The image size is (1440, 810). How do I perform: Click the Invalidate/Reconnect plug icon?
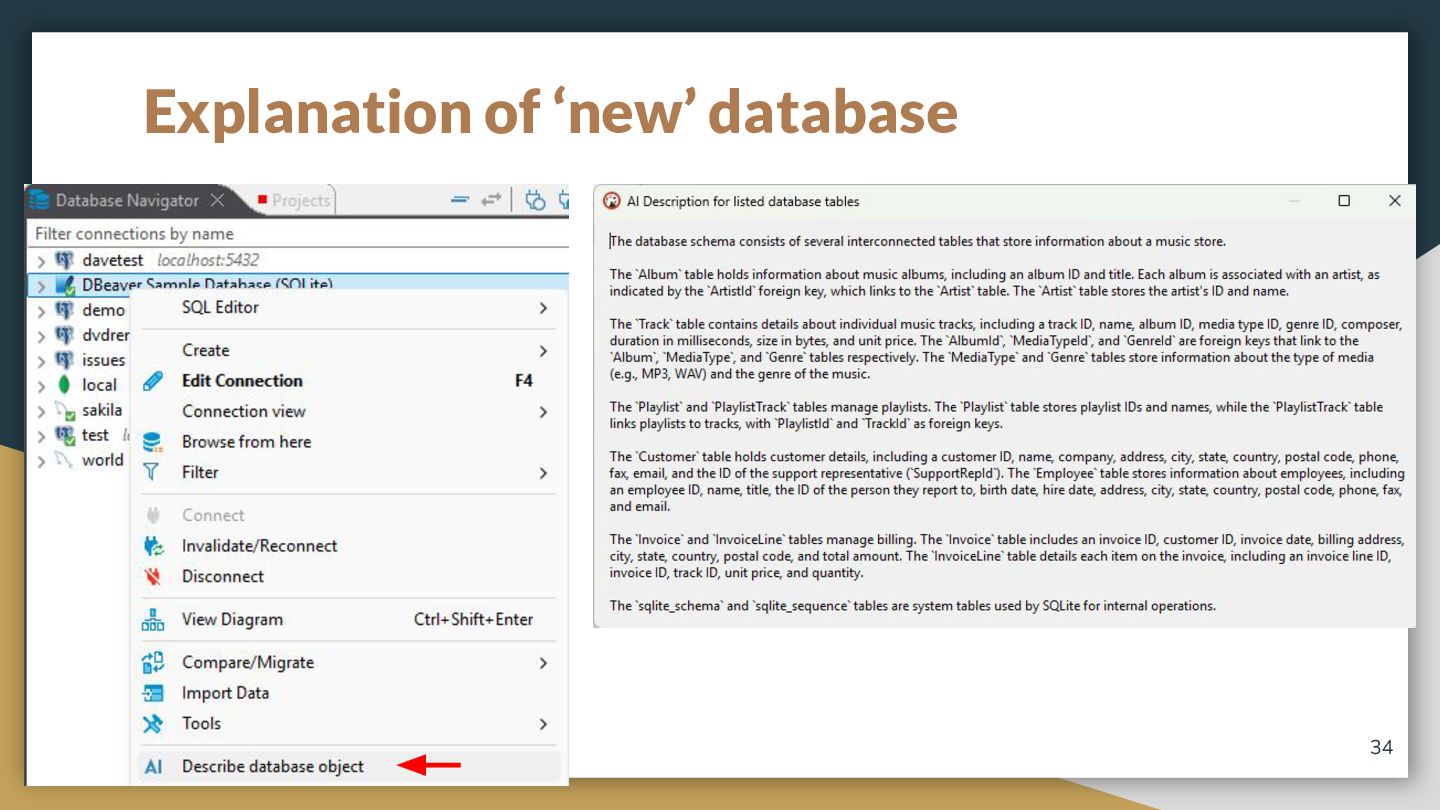click(153, 546)
